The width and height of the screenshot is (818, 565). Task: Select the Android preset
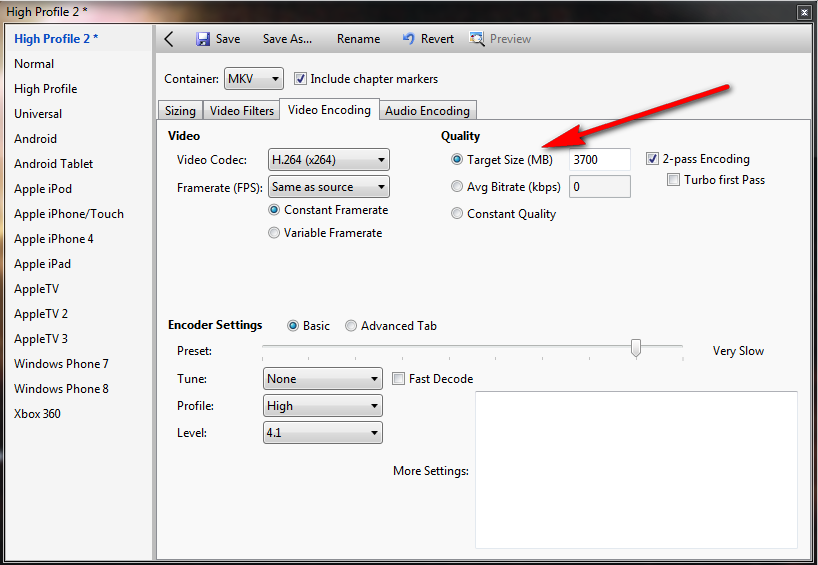(x=35, y=139)
